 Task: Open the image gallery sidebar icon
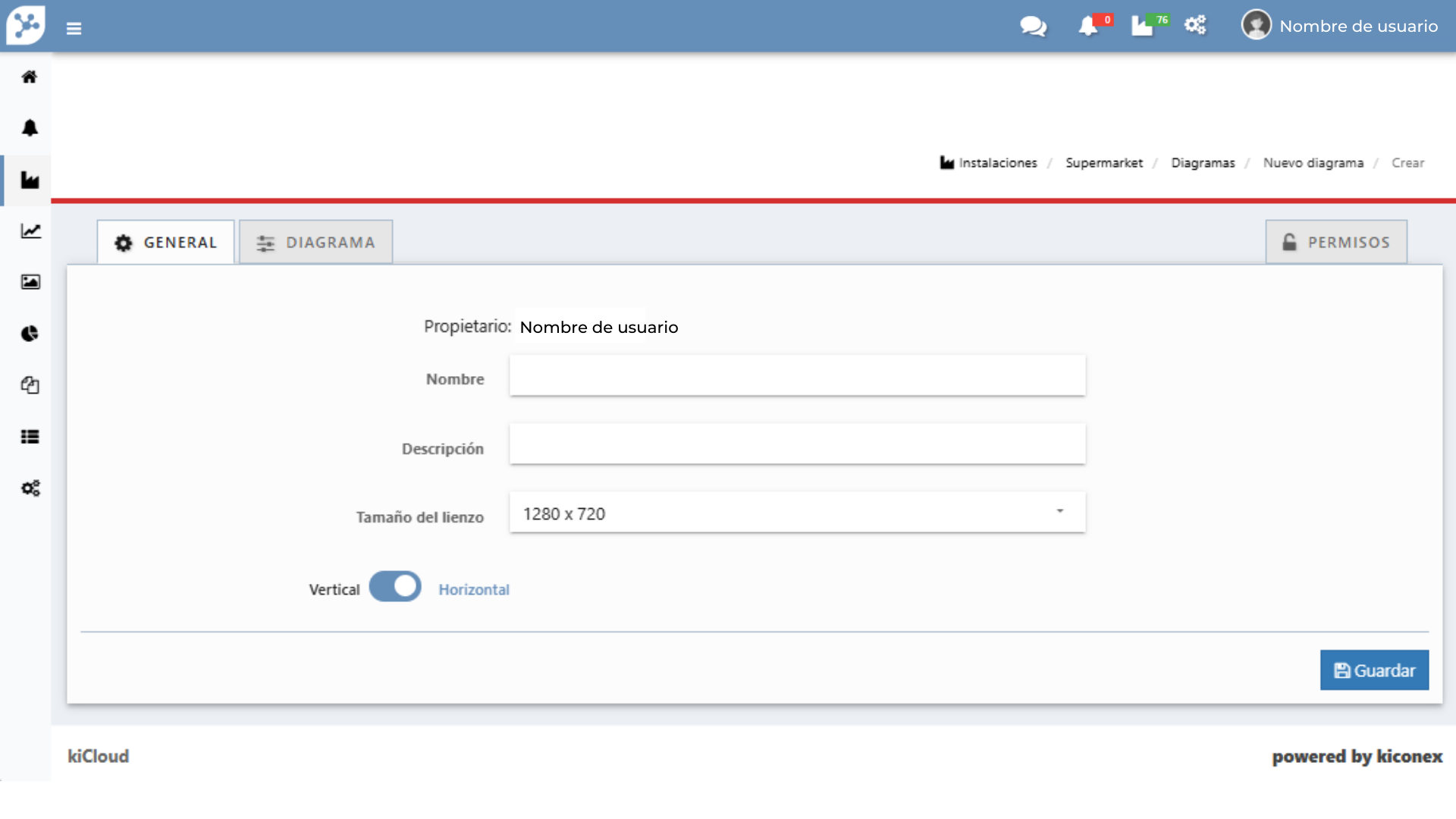30,282
